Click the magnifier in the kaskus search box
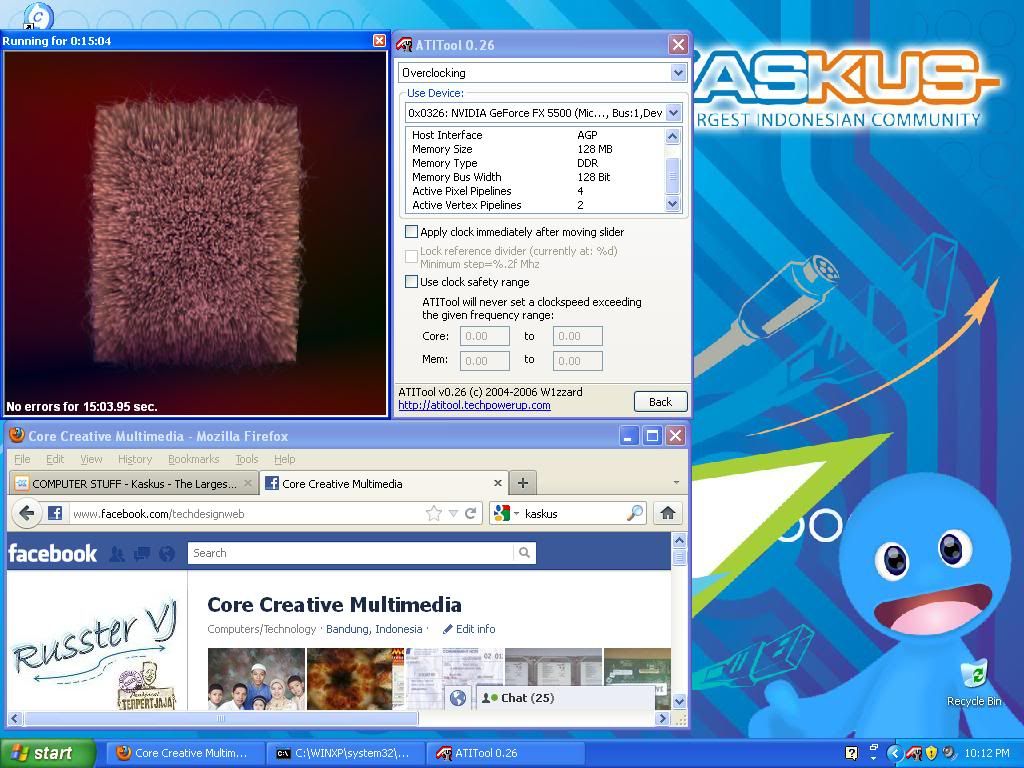Screen dimensions: 1024x768 [634, 513]
